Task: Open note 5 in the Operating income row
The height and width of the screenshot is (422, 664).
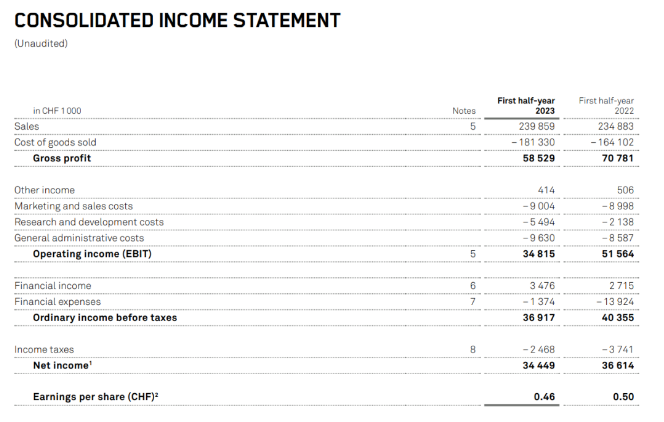Action: [x=472, y=254]
